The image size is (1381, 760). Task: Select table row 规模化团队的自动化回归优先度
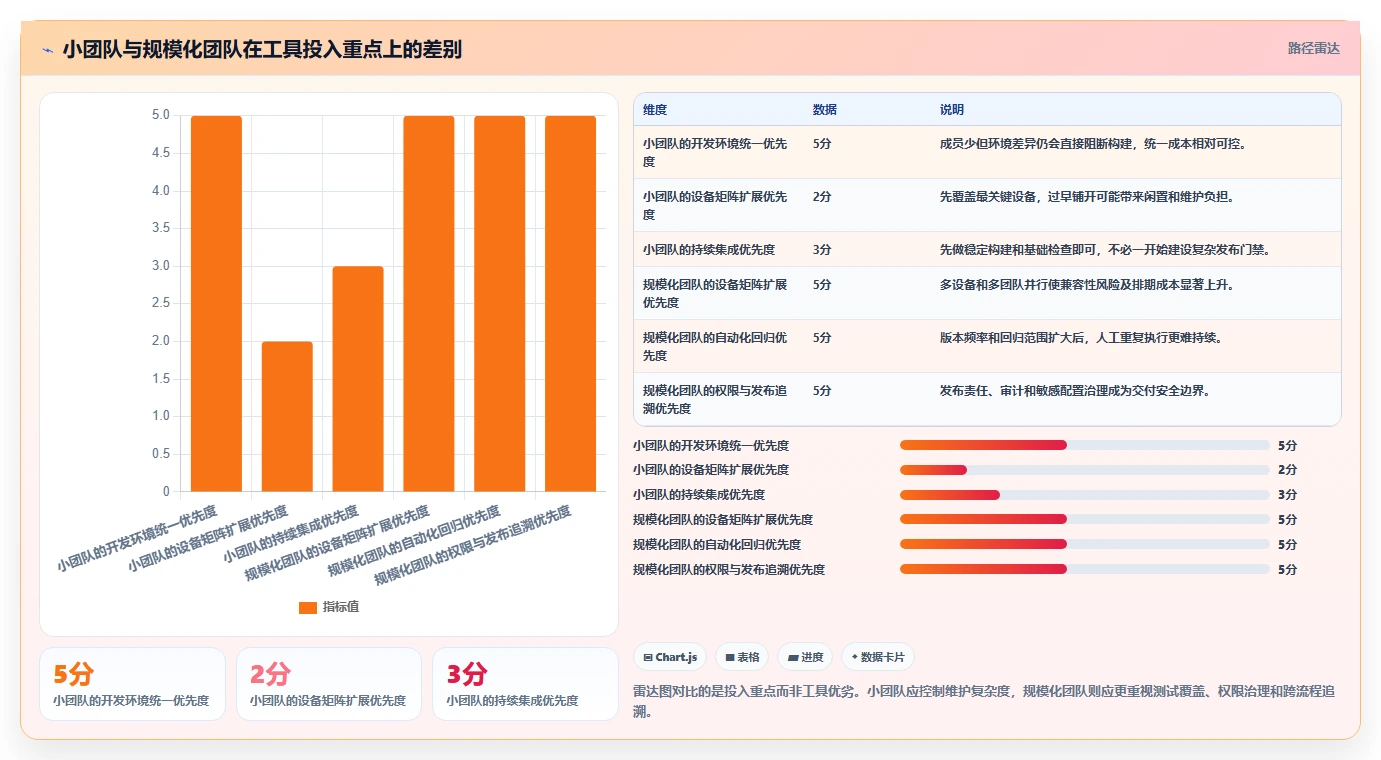click(x=987, y=346)
